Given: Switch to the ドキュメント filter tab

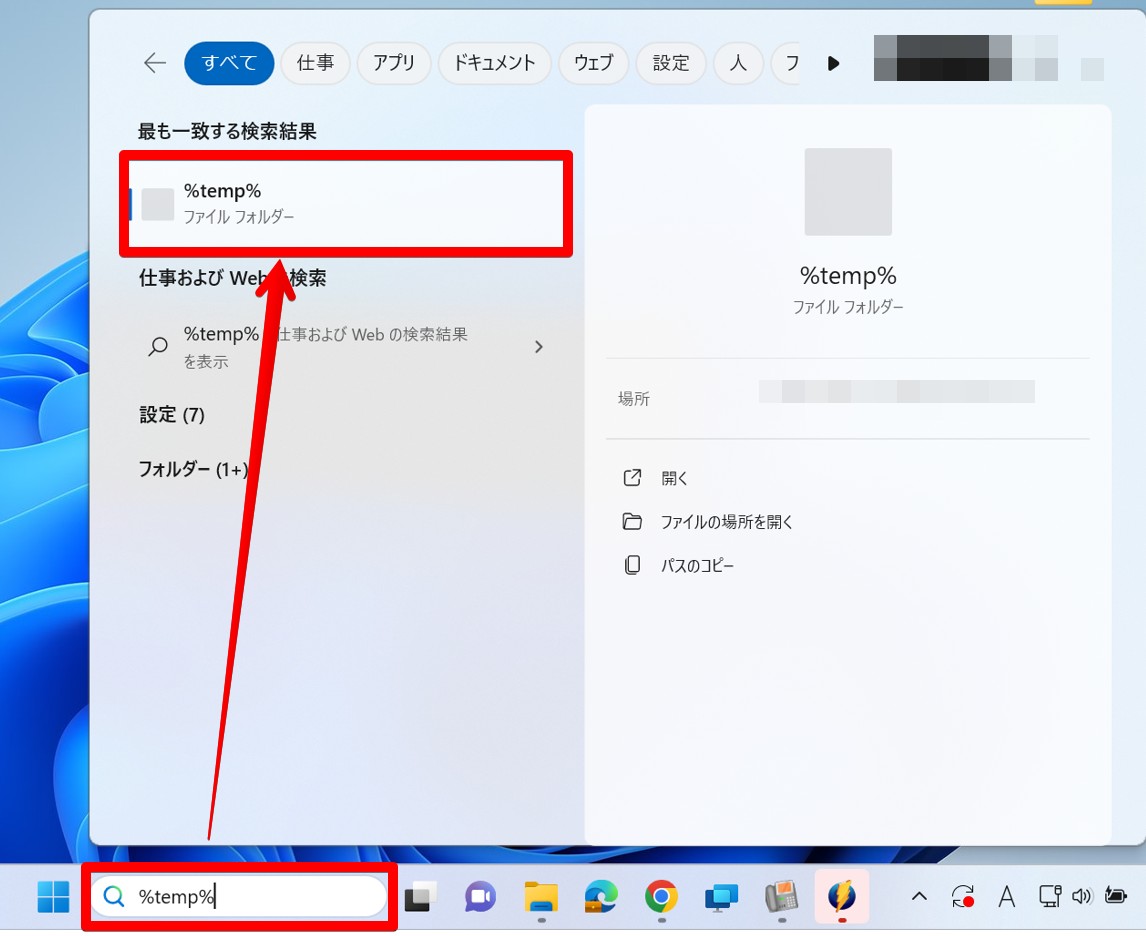Looking at the screenshot, I should click(495, 63).
